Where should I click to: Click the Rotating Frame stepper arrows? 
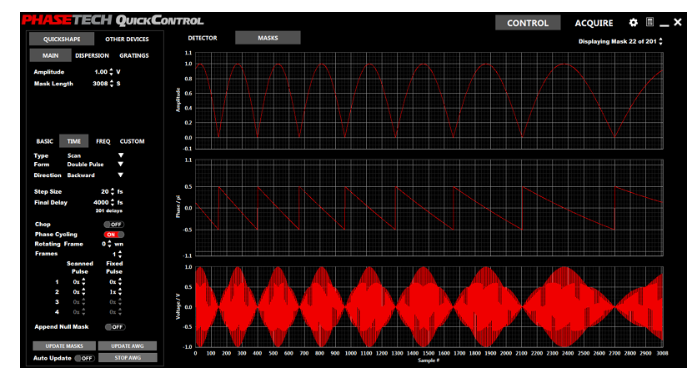109,244
